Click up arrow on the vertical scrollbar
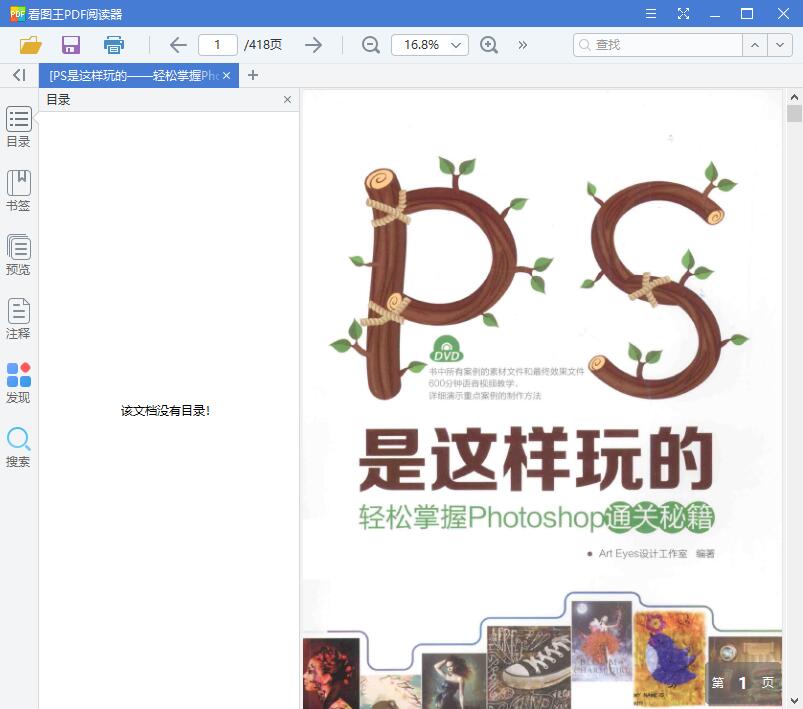This screenshot has height=709, width=803. (794, 97)
